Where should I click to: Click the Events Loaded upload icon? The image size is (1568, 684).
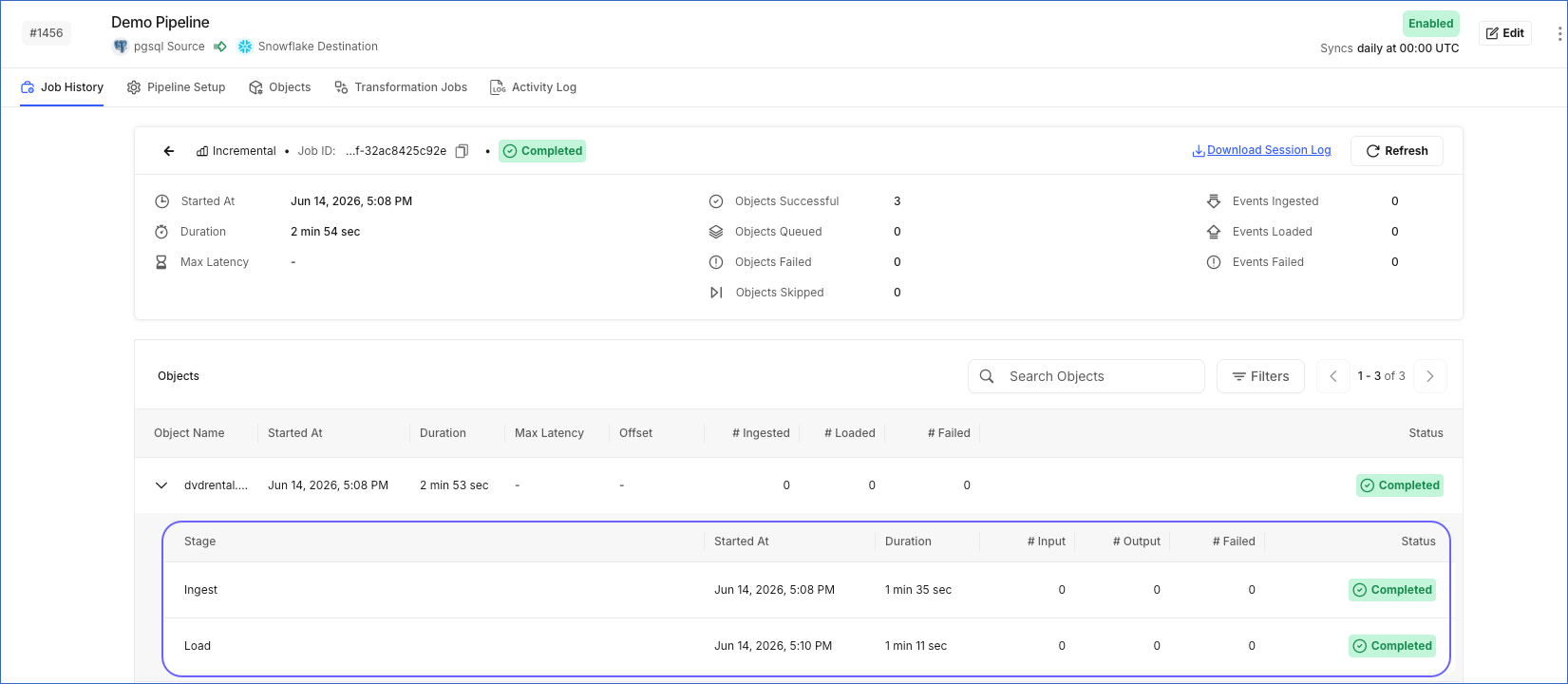point(1214,232)
